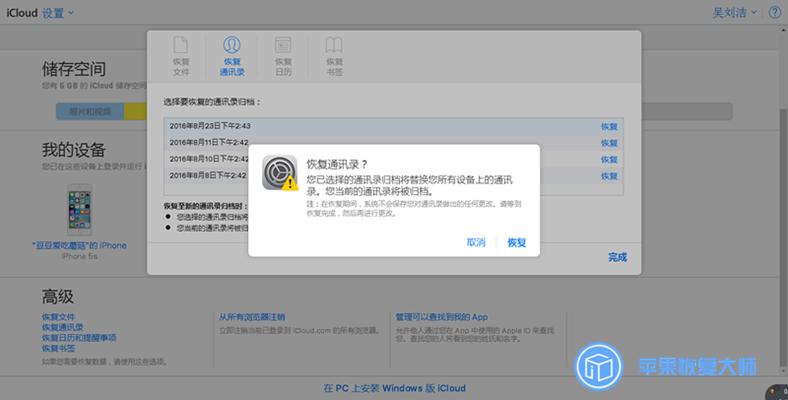This screenshot has height=400, width=788.
Task: Click the 恢复通讯录？ dialog title
Action: [337, 165]
